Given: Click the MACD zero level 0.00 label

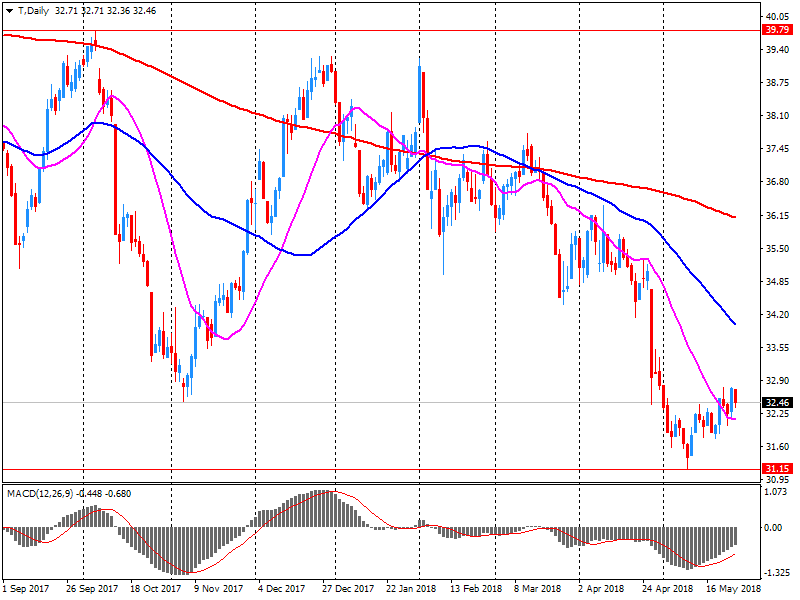Looking at the screenshot, I should (x=774, y=528).
